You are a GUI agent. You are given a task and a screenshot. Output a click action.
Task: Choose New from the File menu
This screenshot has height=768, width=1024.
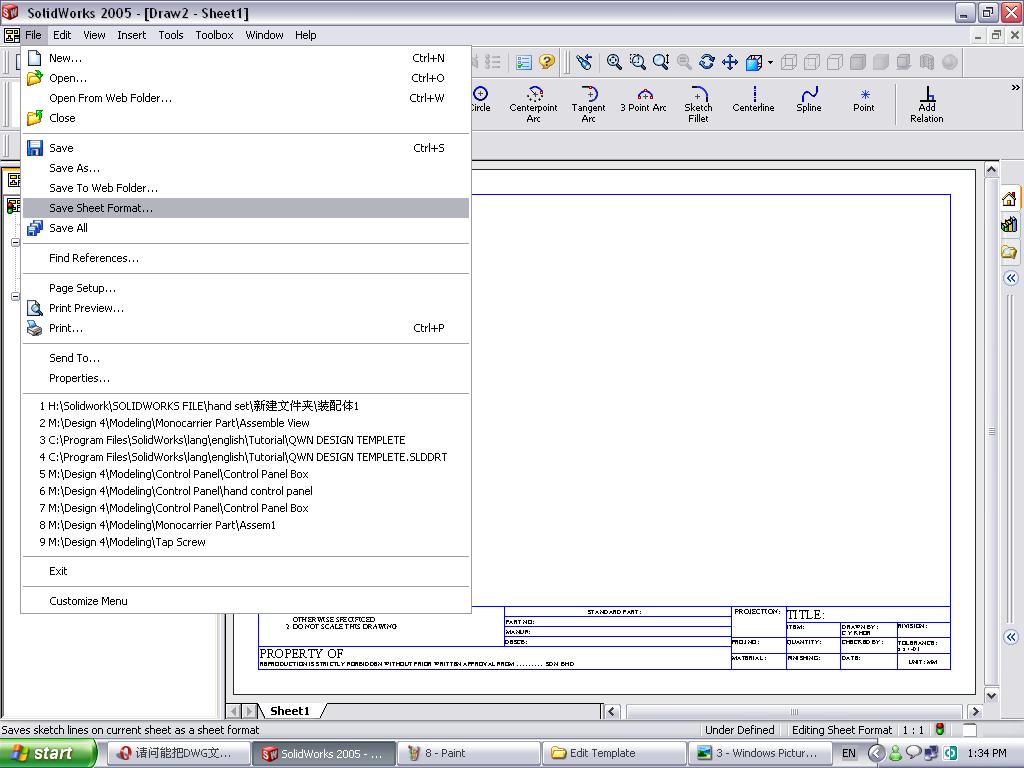246,58
